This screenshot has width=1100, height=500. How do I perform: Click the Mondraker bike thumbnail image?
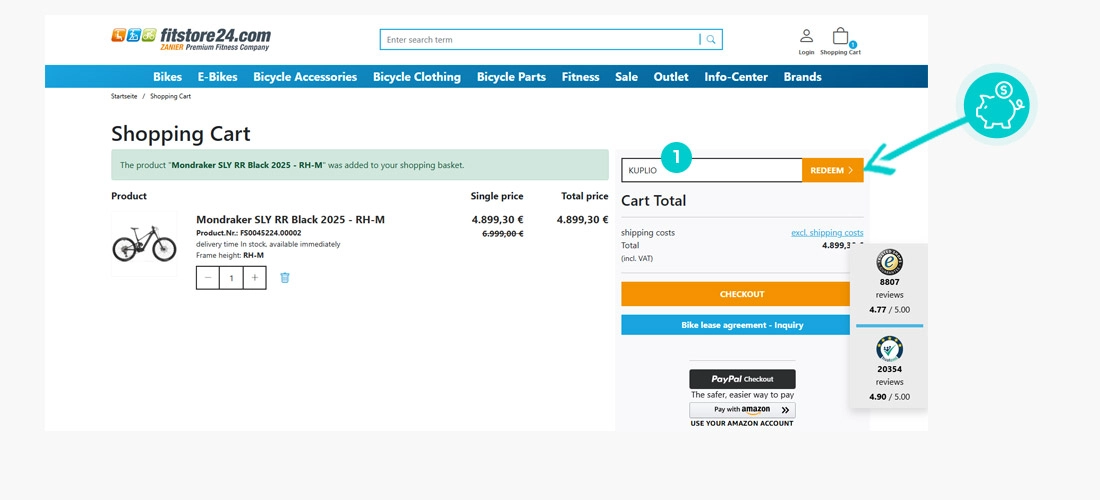pos(145,243)
